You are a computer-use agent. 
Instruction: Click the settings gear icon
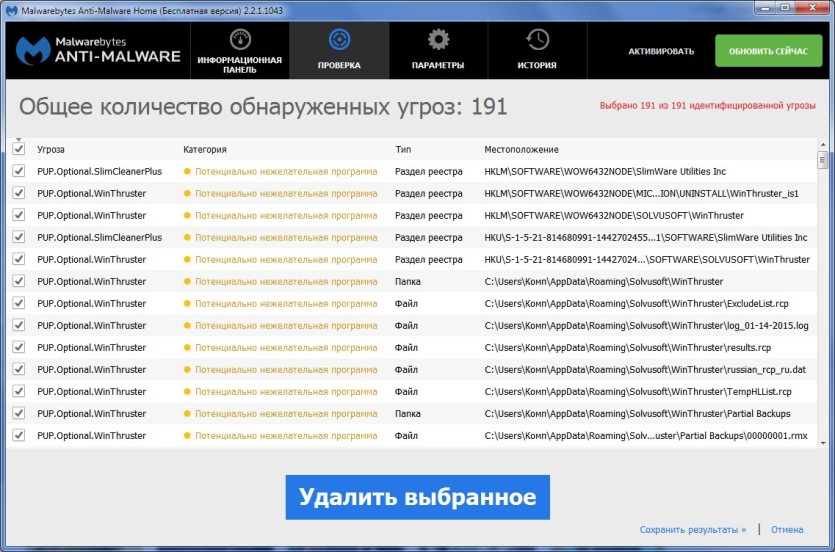pyautogui.click(x=438, y=39)
